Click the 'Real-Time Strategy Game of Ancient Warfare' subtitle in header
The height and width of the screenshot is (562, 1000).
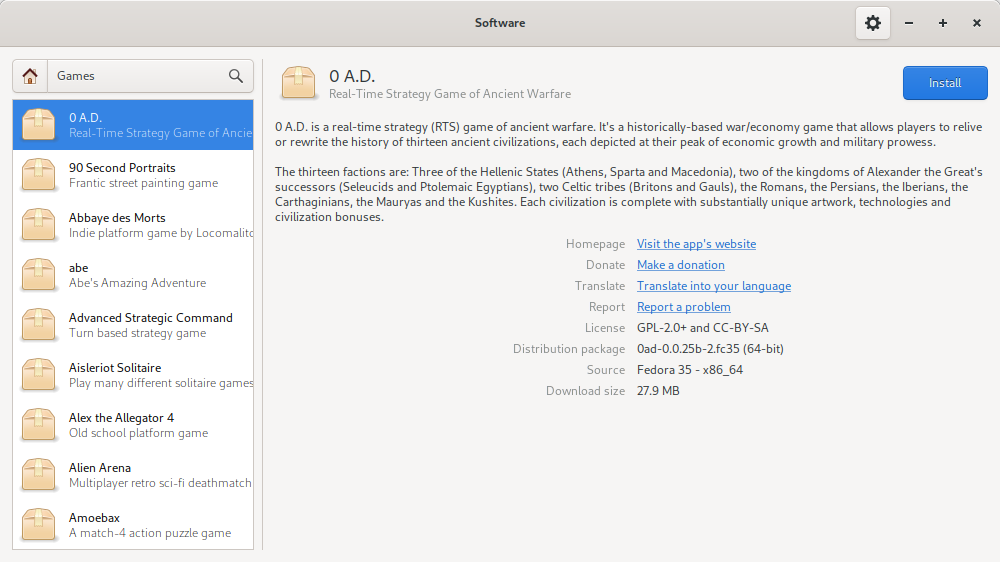point(450,94)
